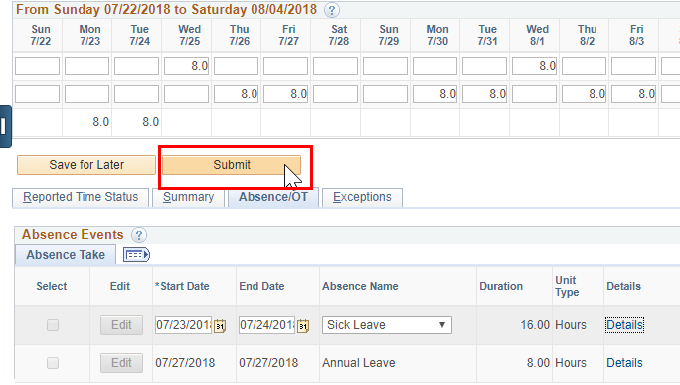
Task: Click empty second-row field under Sun 7/29
Action: [x=385, y=94]
